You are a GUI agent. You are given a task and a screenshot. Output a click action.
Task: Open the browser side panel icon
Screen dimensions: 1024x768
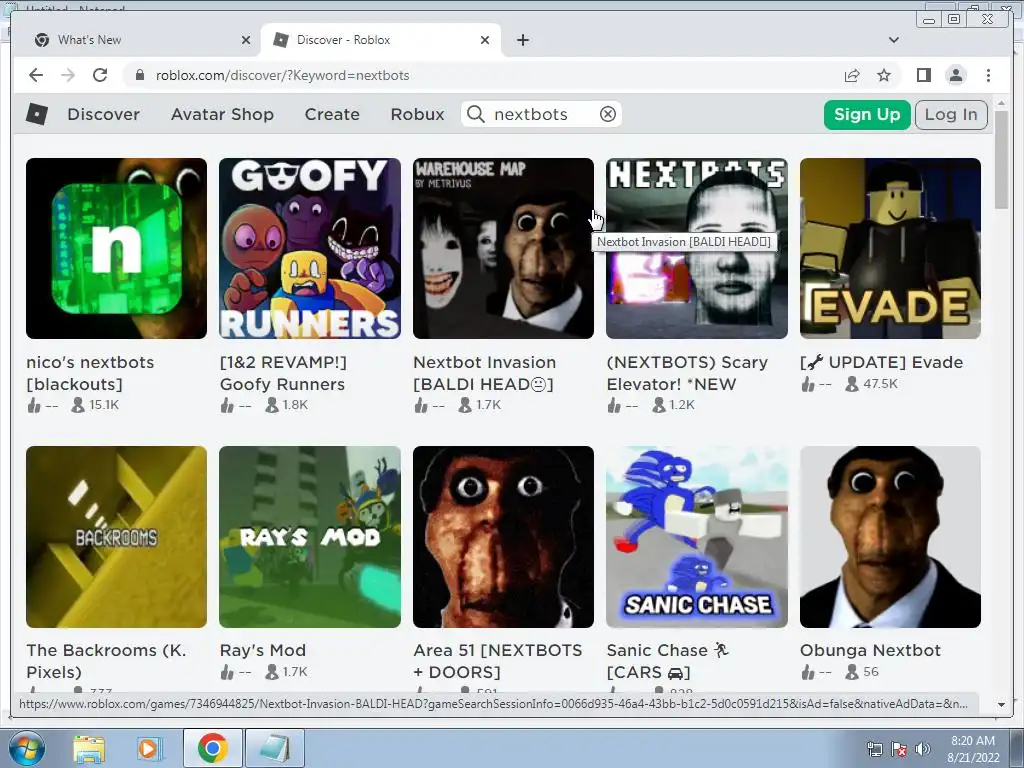pos(923,75)
